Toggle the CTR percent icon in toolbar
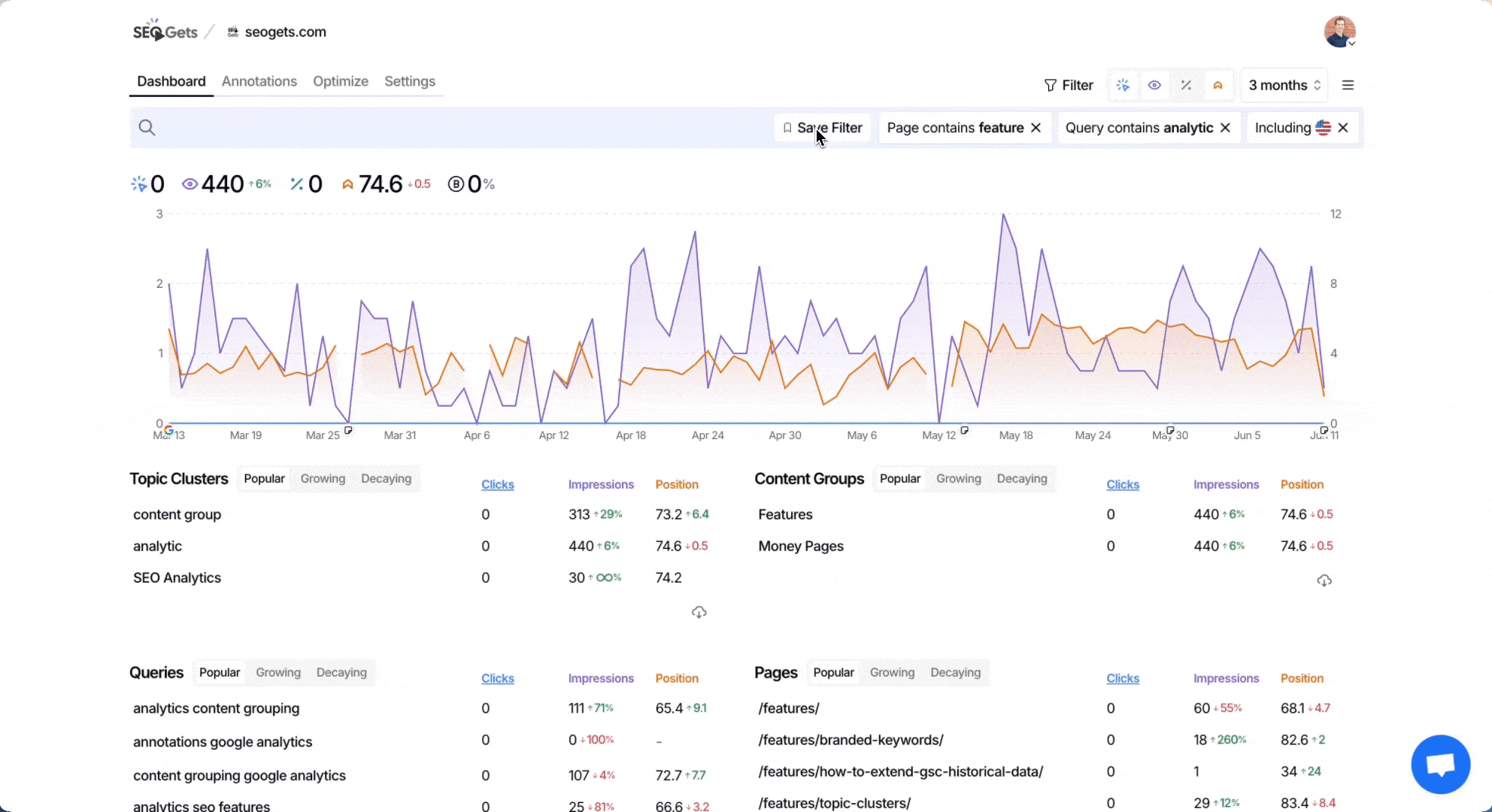Image resolution: width=1492 pixels, height=812 pixels. point(1186,85)
